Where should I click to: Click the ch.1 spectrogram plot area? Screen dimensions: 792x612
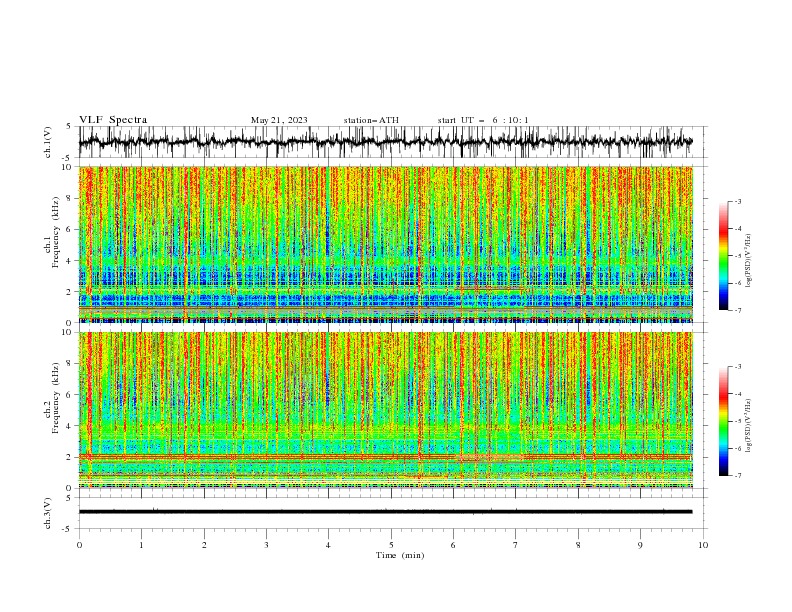coord(386,244)
